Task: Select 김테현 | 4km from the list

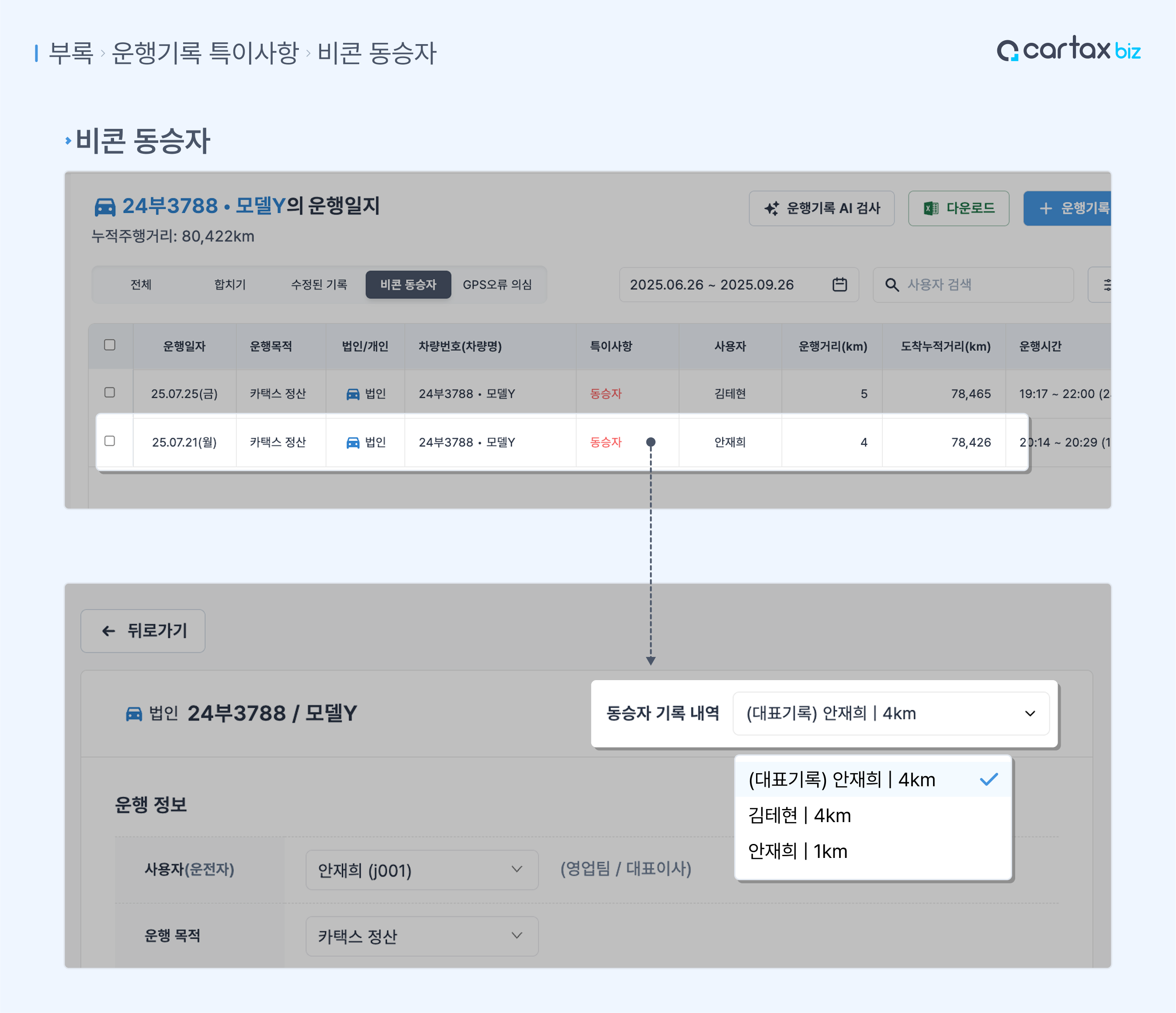Action: coord(799,816)
